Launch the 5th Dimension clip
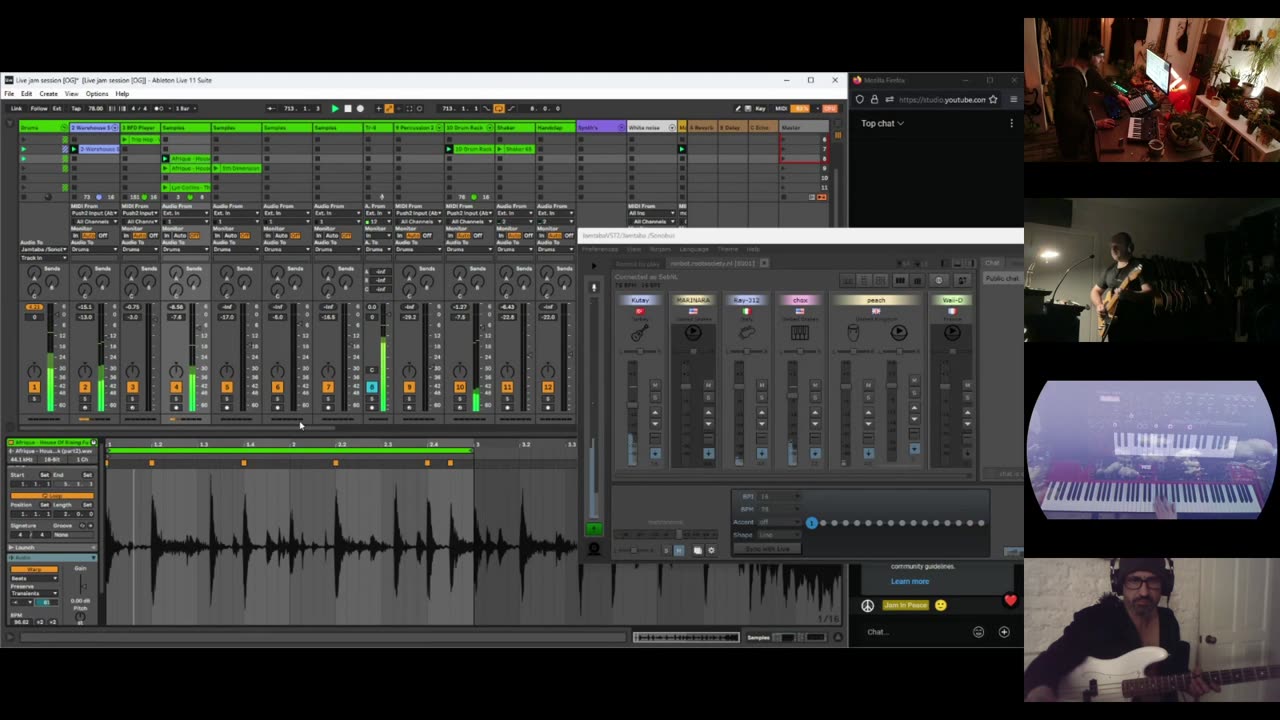This screenshot has height=720, width=1280. coord(217,168)
